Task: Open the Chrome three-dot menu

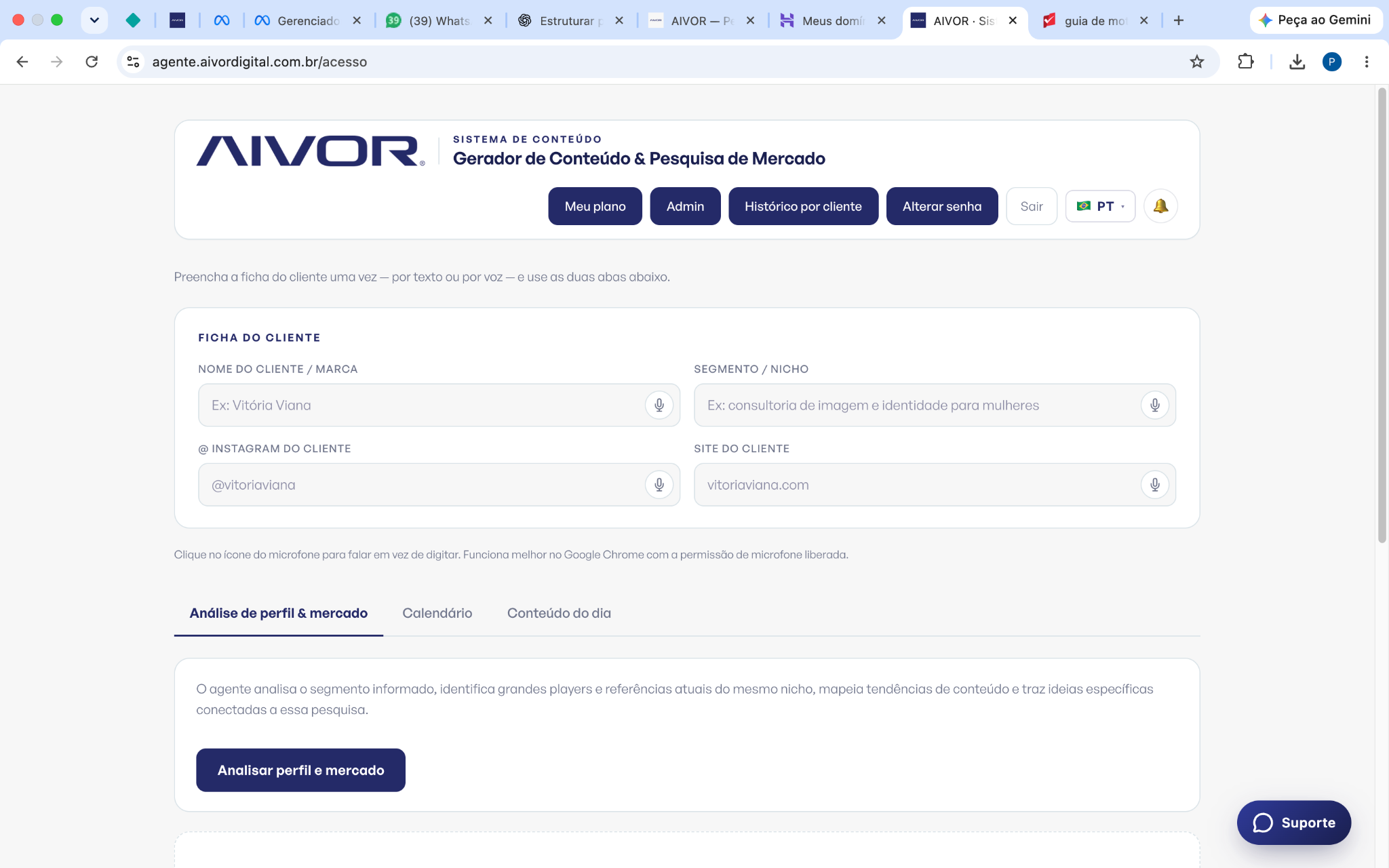Action: 1367,62
